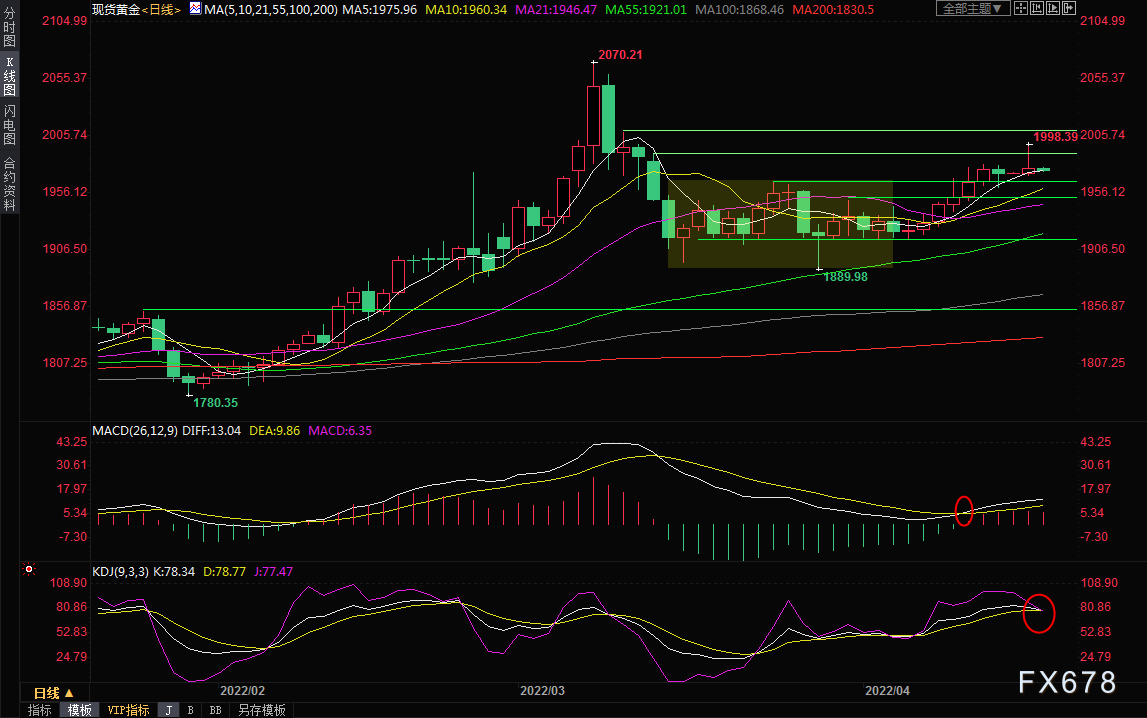Open the VIP指标 tab
The image size is (1147, 718).
click(128, 710)
